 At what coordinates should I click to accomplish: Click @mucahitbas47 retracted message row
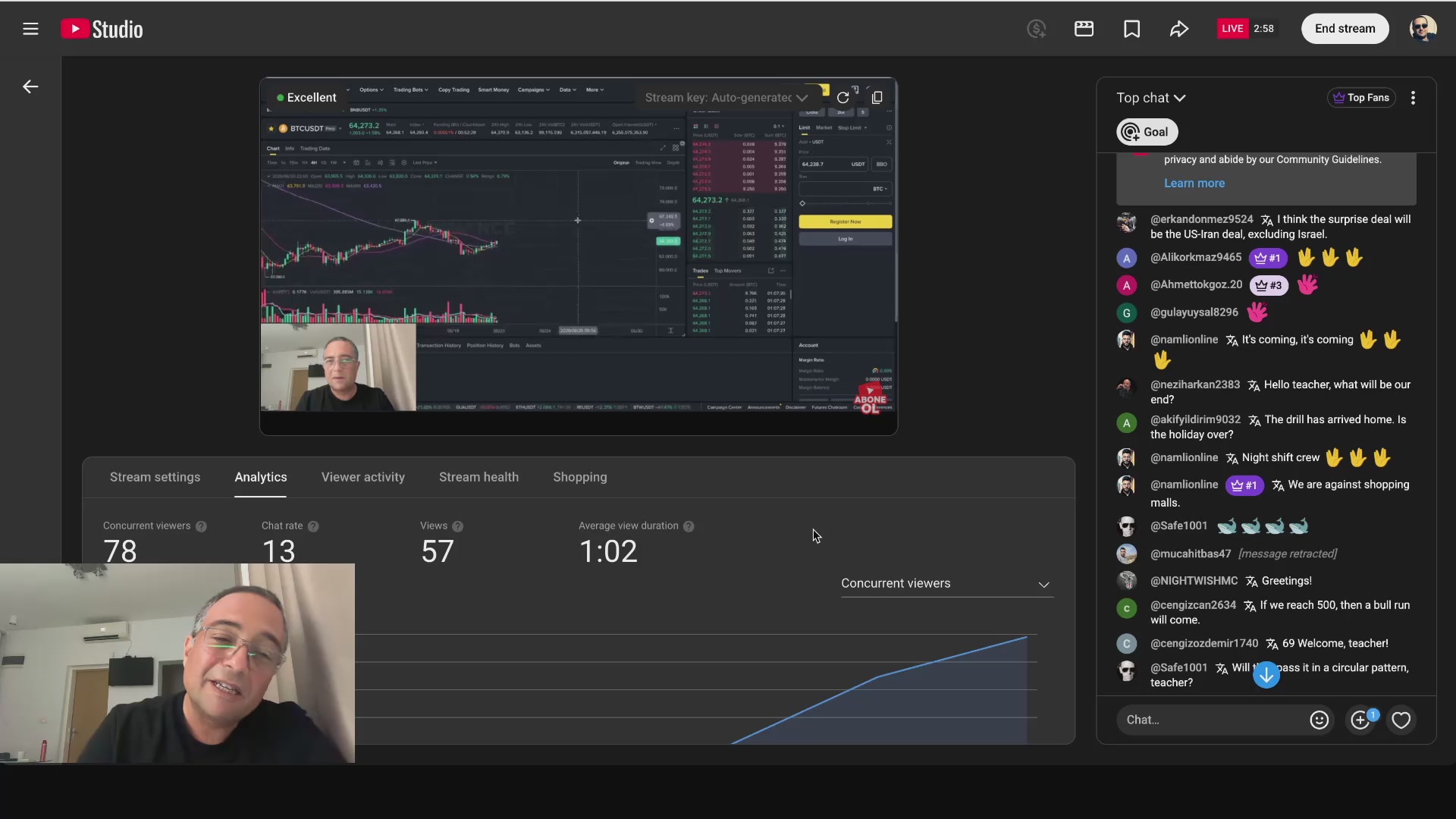(x=1266, y=554)
